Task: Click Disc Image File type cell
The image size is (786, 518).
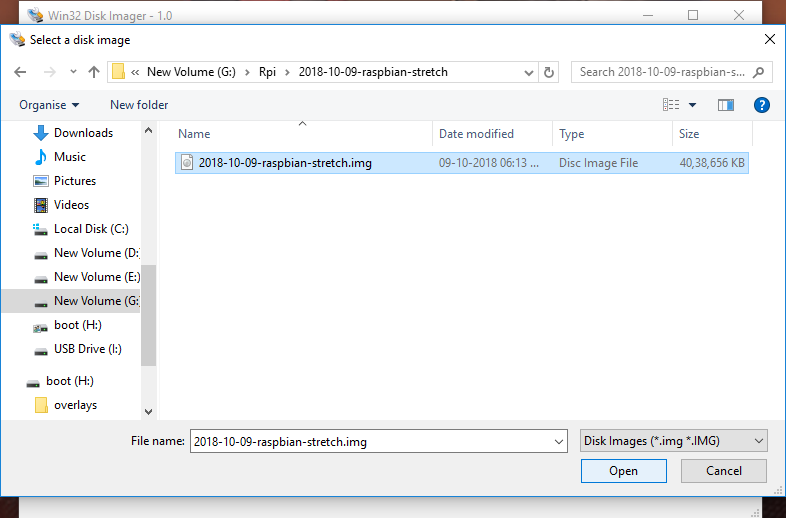Action: pos(599,163)
